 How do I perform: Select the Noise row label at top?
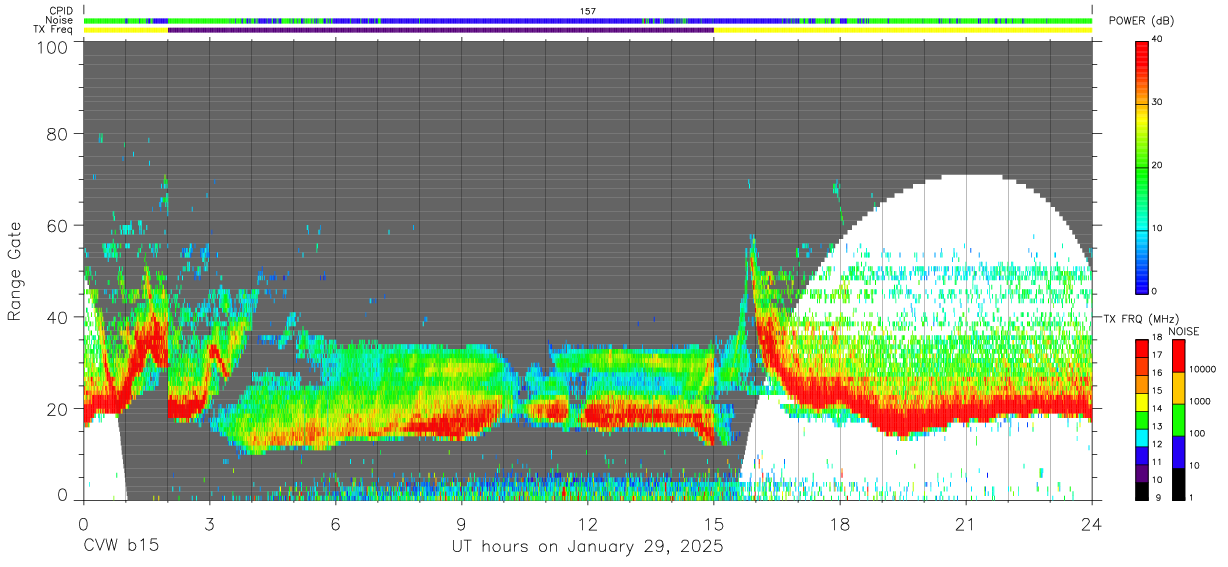click(x=59, y=20)
